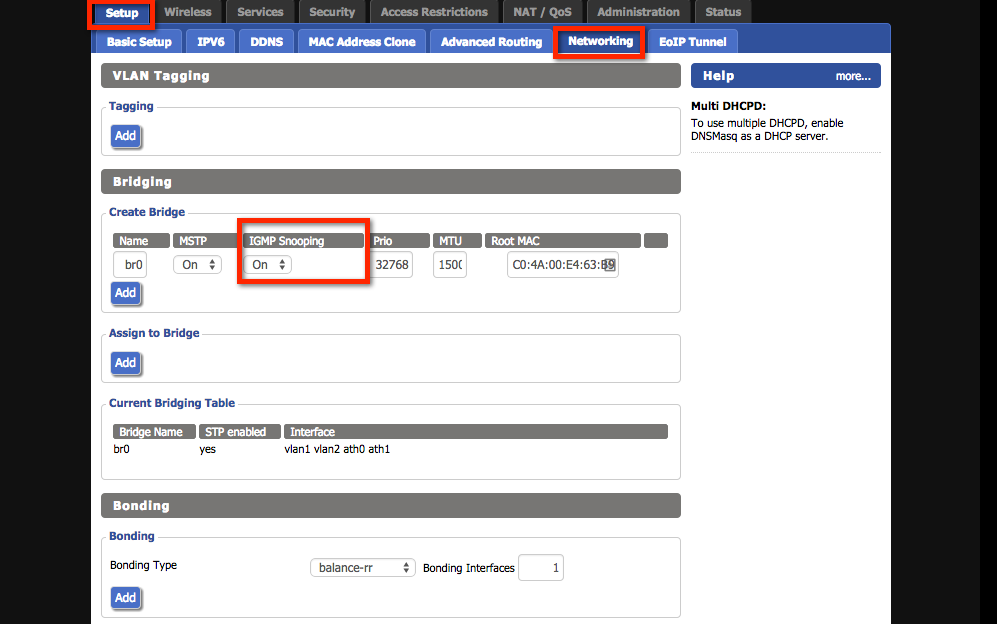Click the bridge Name field br0

coord(130,265)
